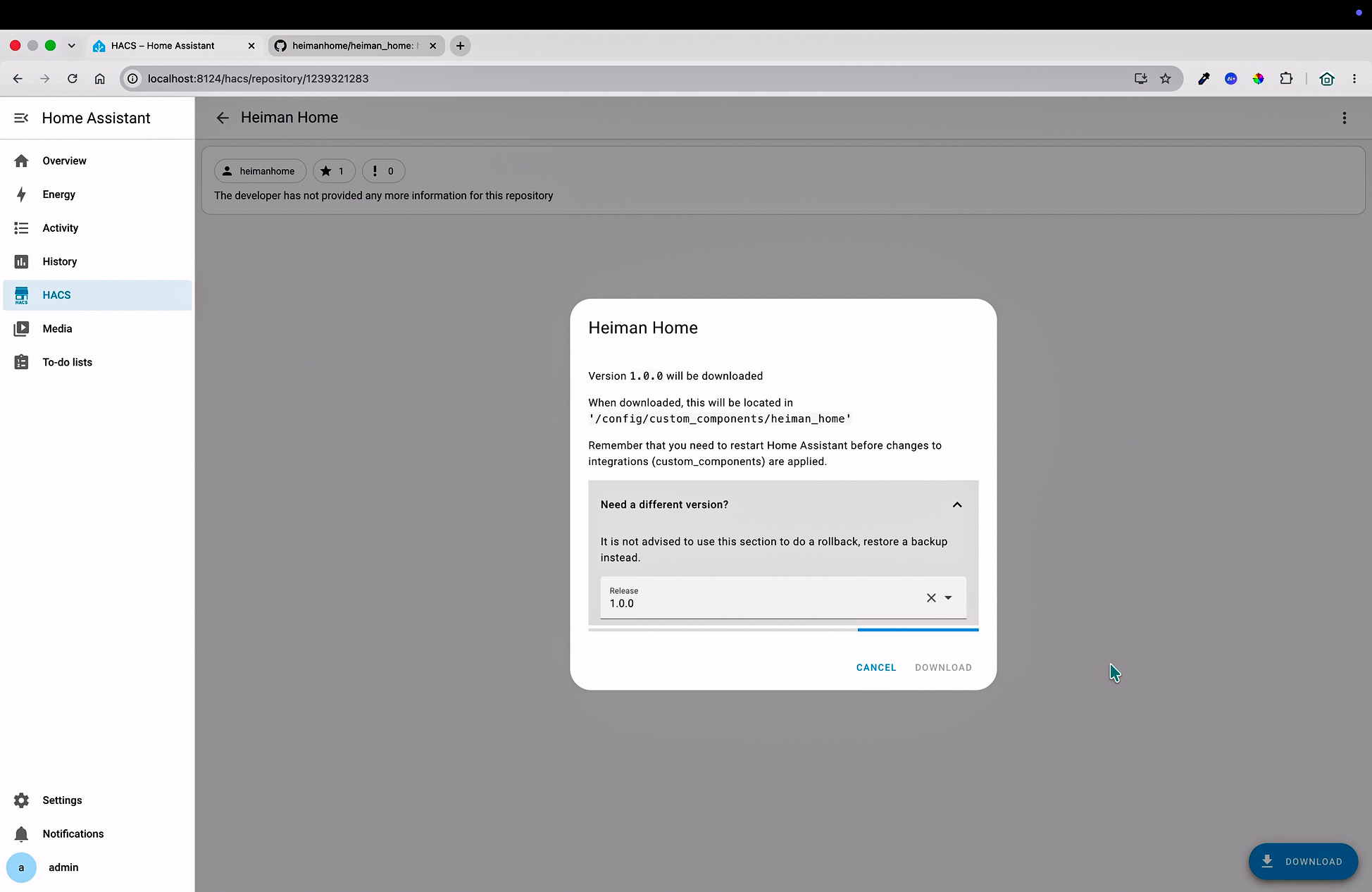
Task: Collapse the 'Need a different version?' section
Action: [957, 504]
